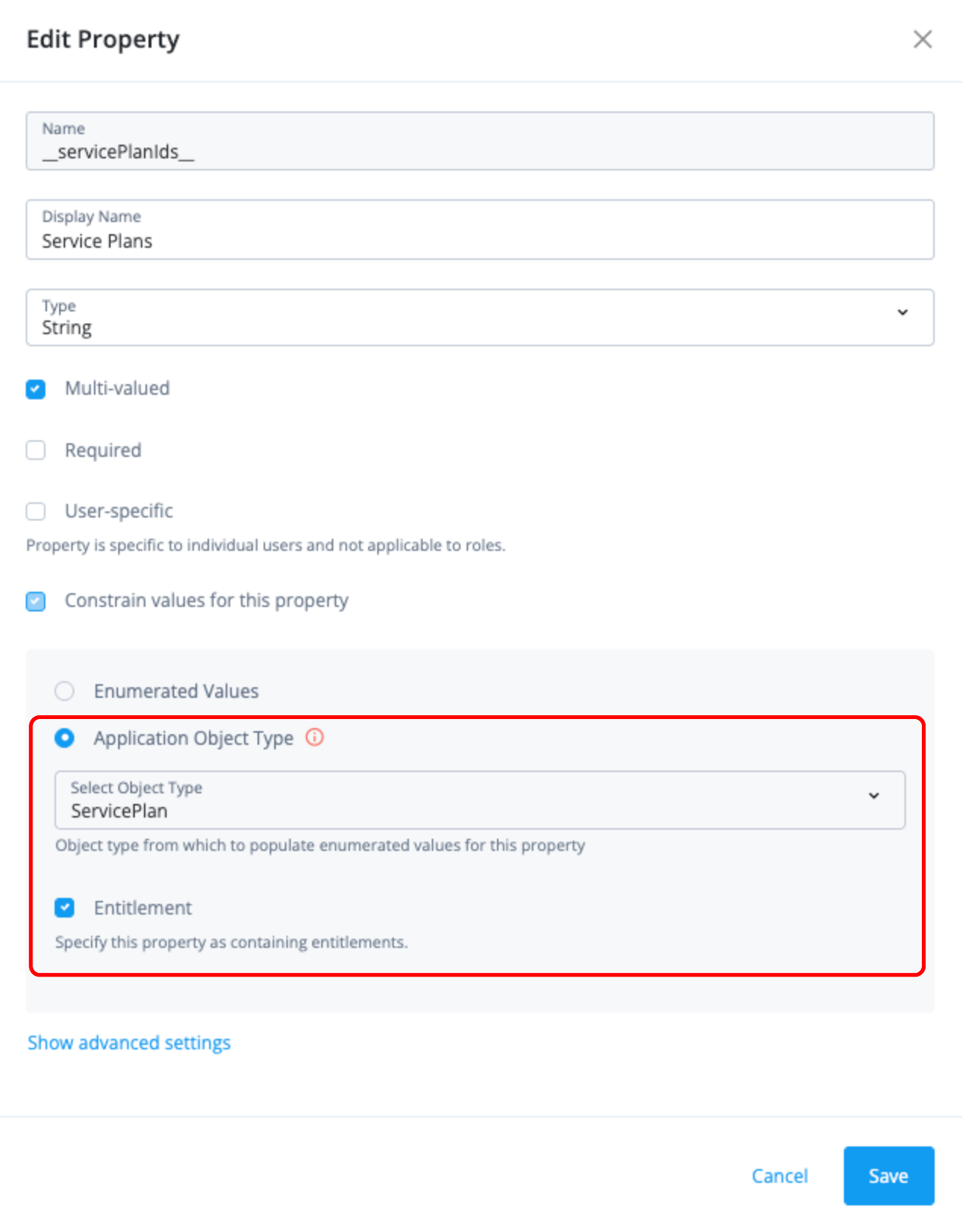The height and width of the screenshot is (1232, 962).
Task: Uncheck the Multi-valued checkbox
Action: [x=36, y=389]
